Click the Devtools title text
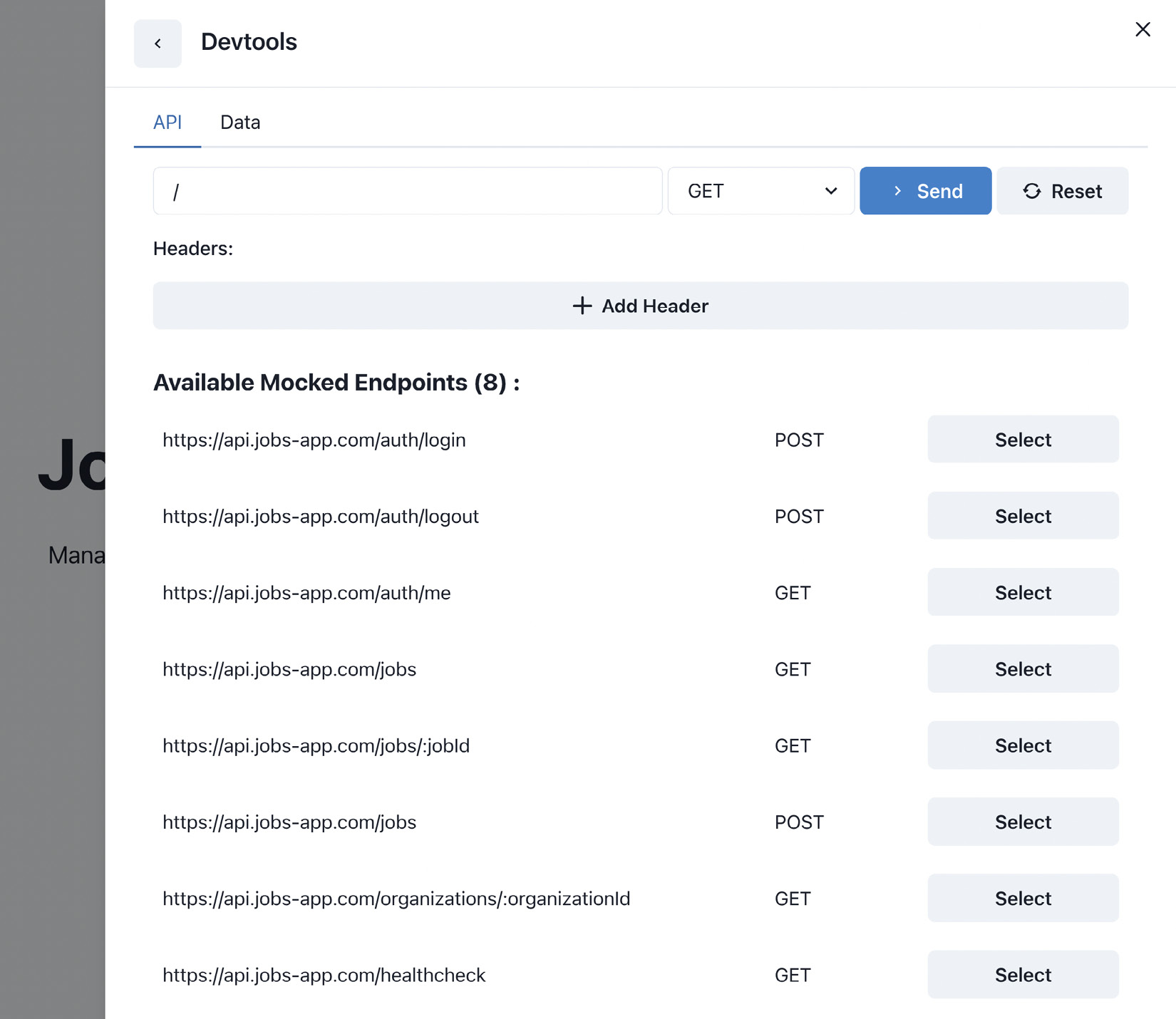 (x=249, y=42)
